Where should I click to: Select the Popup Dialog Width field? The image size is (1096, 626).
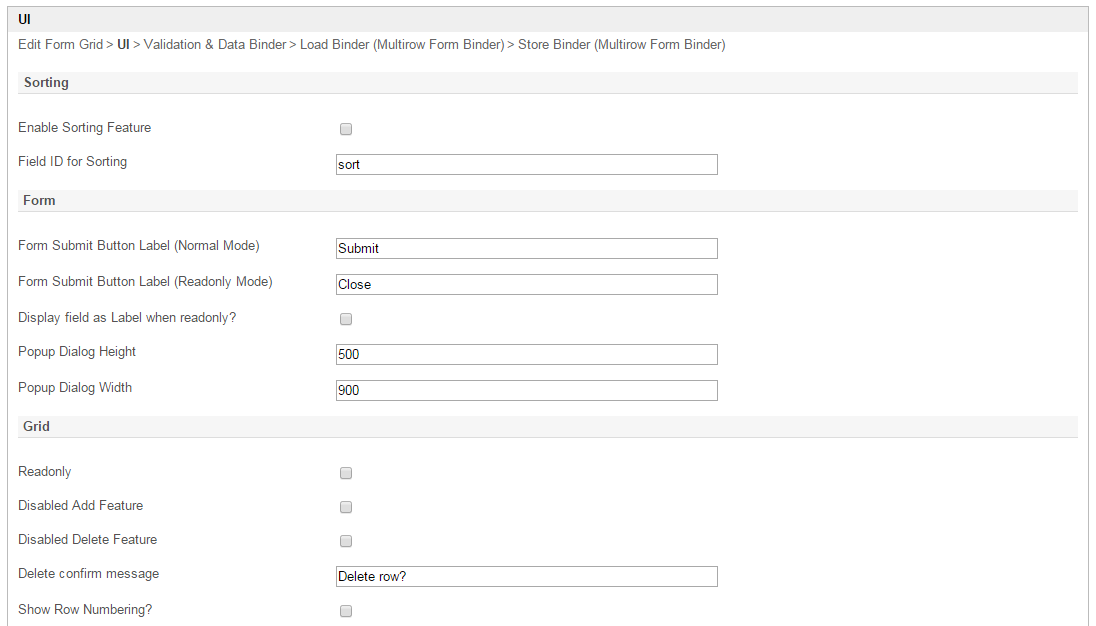click(x=526, y=391)
